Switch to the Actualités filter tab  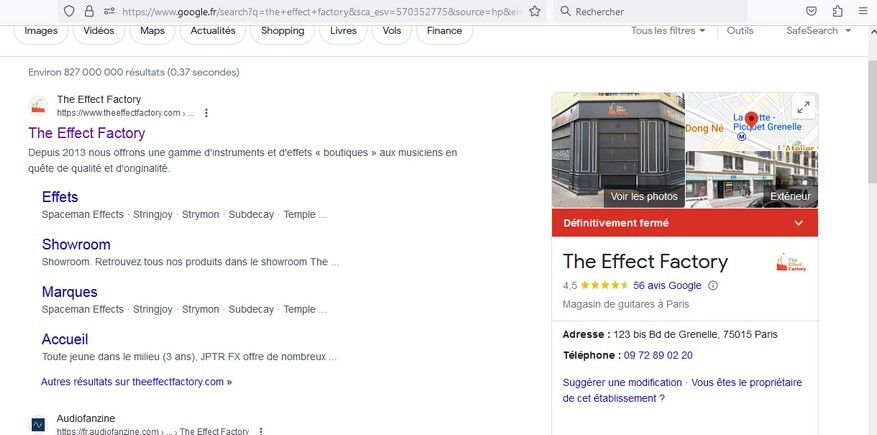click(x=213, y=31)
